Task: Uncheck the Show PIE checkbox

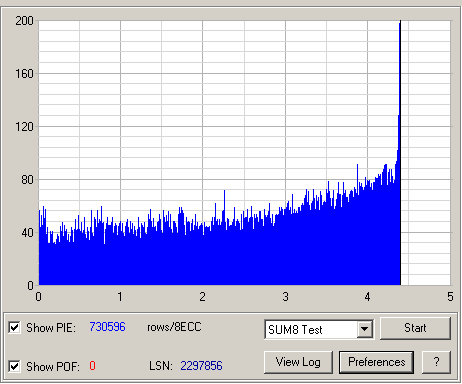Action: tap(14, 328)
